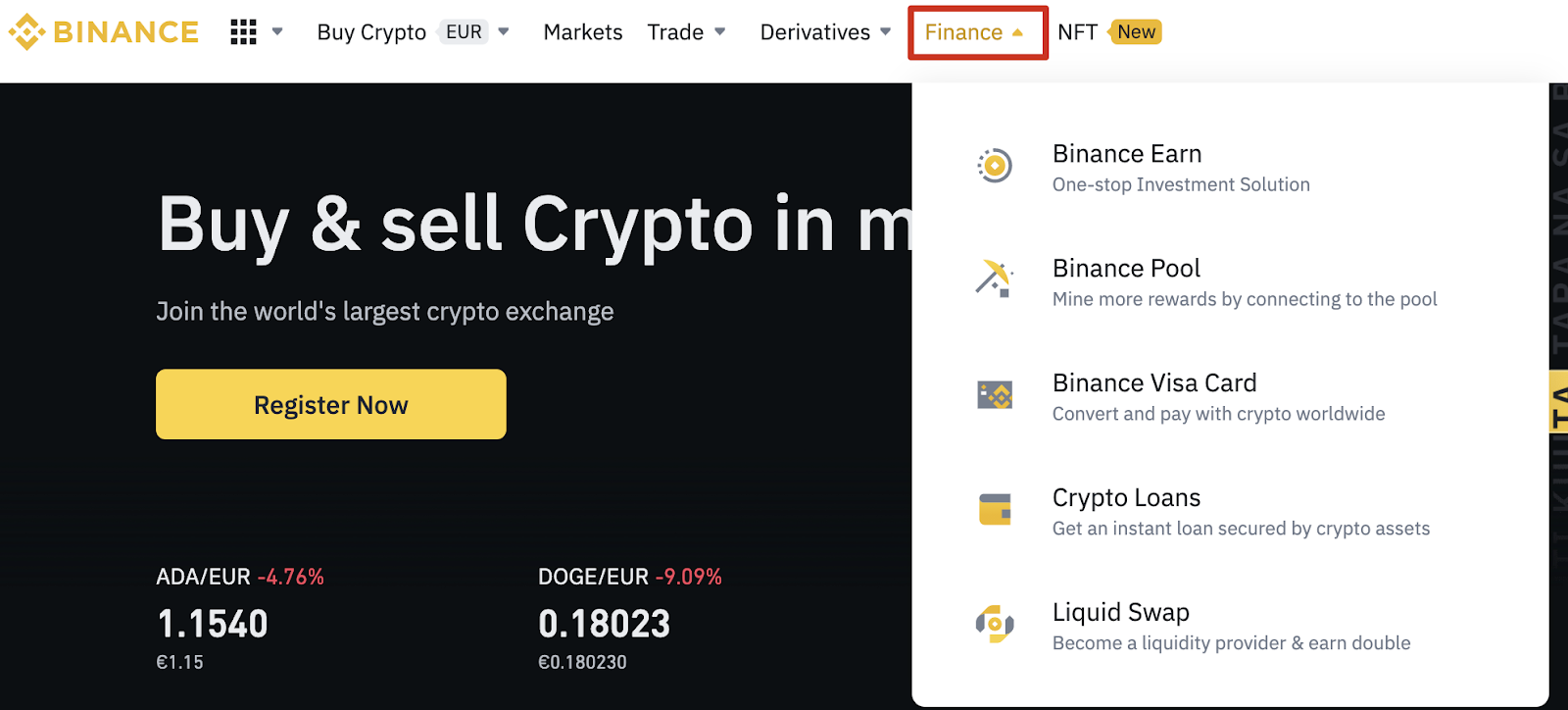This screenshot has height=710, width=1568.
Task: Open the Markets menu item
Action: pos(583,32)
